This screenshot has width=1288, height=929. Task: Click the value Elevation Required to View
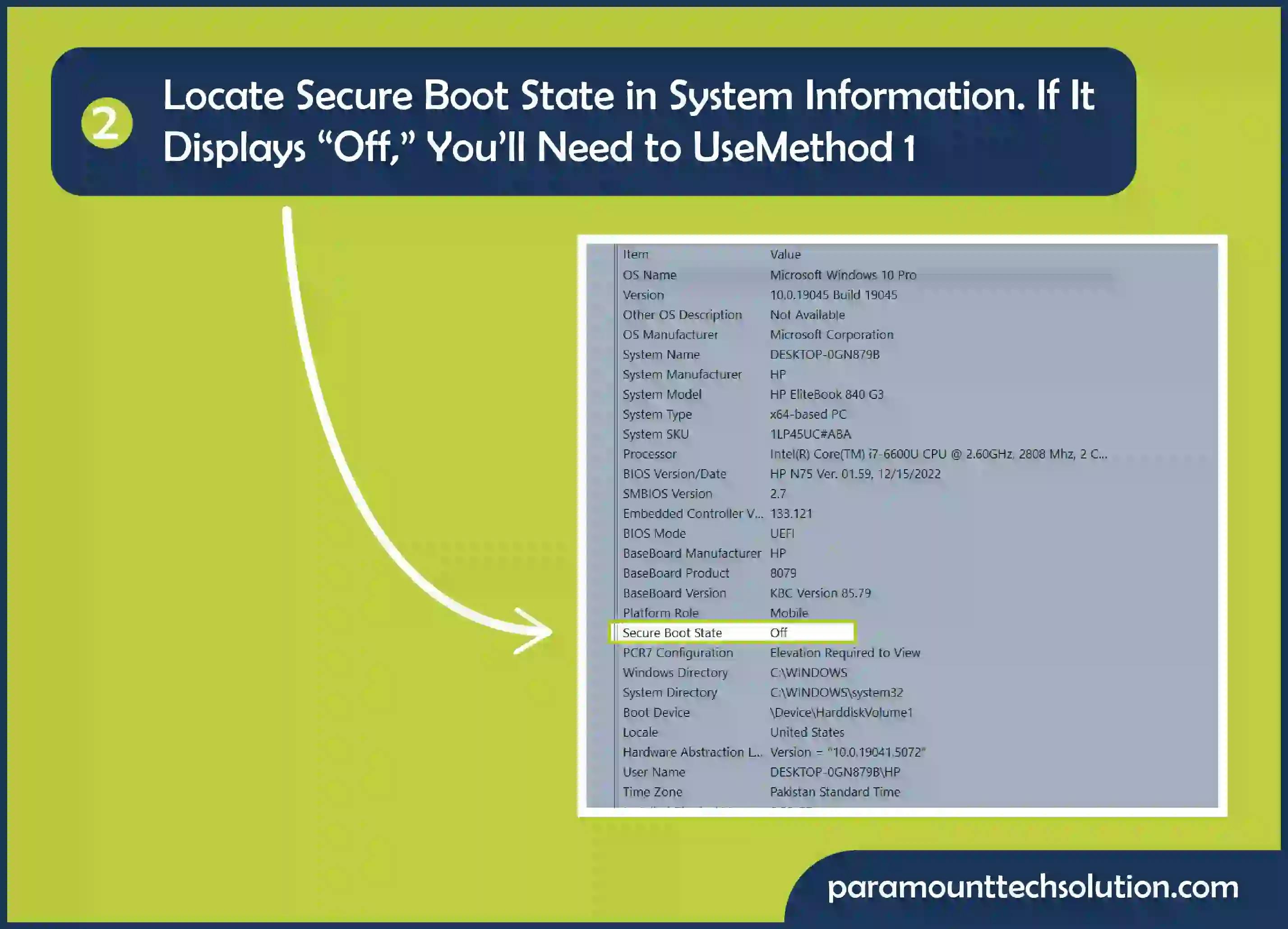(x=845, y=652)
